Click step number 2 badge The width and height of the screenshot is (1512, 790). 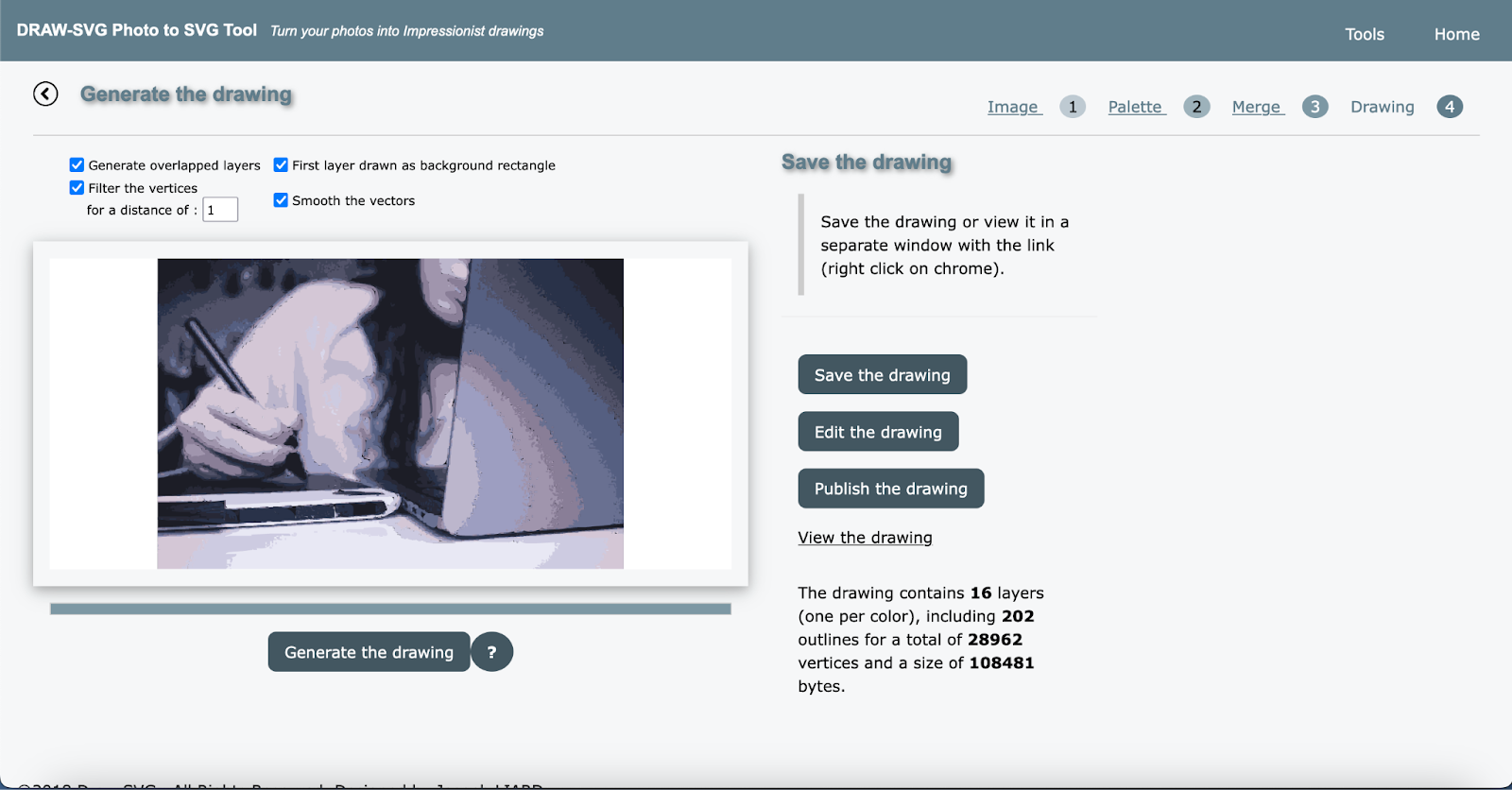click(x=1196, y=107)
